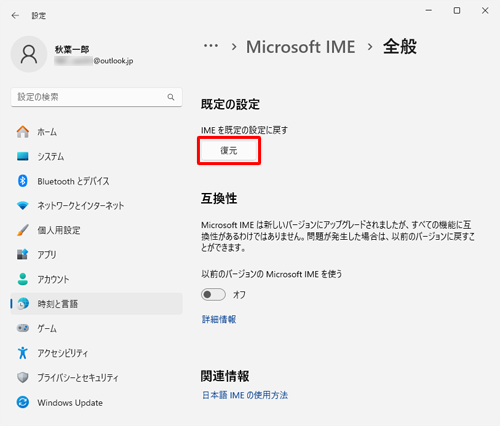Select ネットワークとインターネット

pyautogui.click(x=97, y=206)
